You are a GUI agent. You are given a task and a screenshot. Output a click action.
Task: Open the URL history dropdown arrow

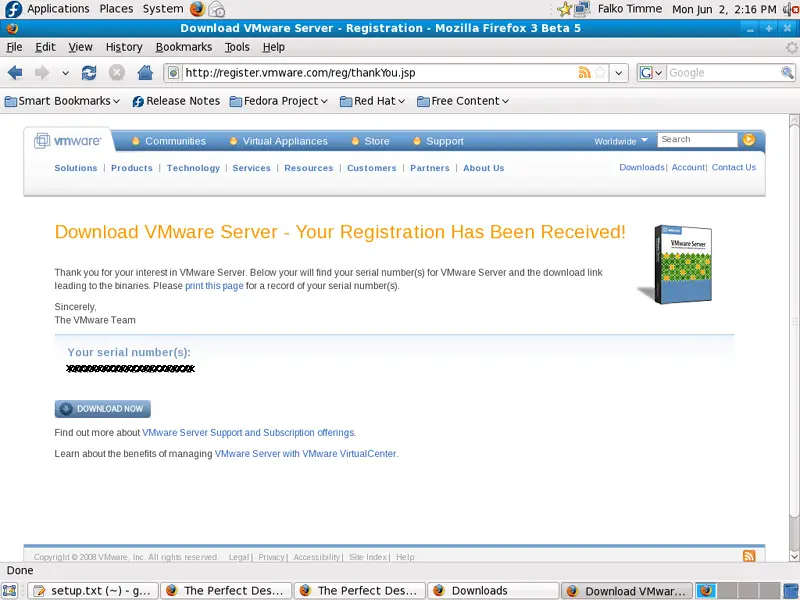click(618, 73)
